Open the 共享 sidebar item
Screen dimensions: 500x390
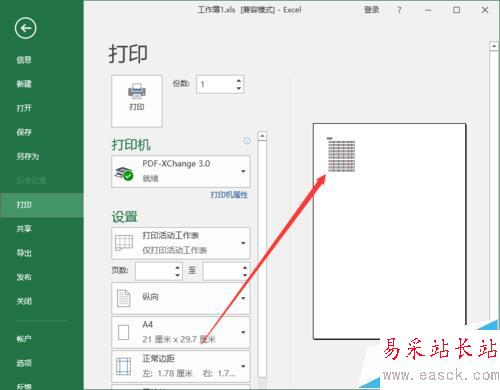[24, 229]
